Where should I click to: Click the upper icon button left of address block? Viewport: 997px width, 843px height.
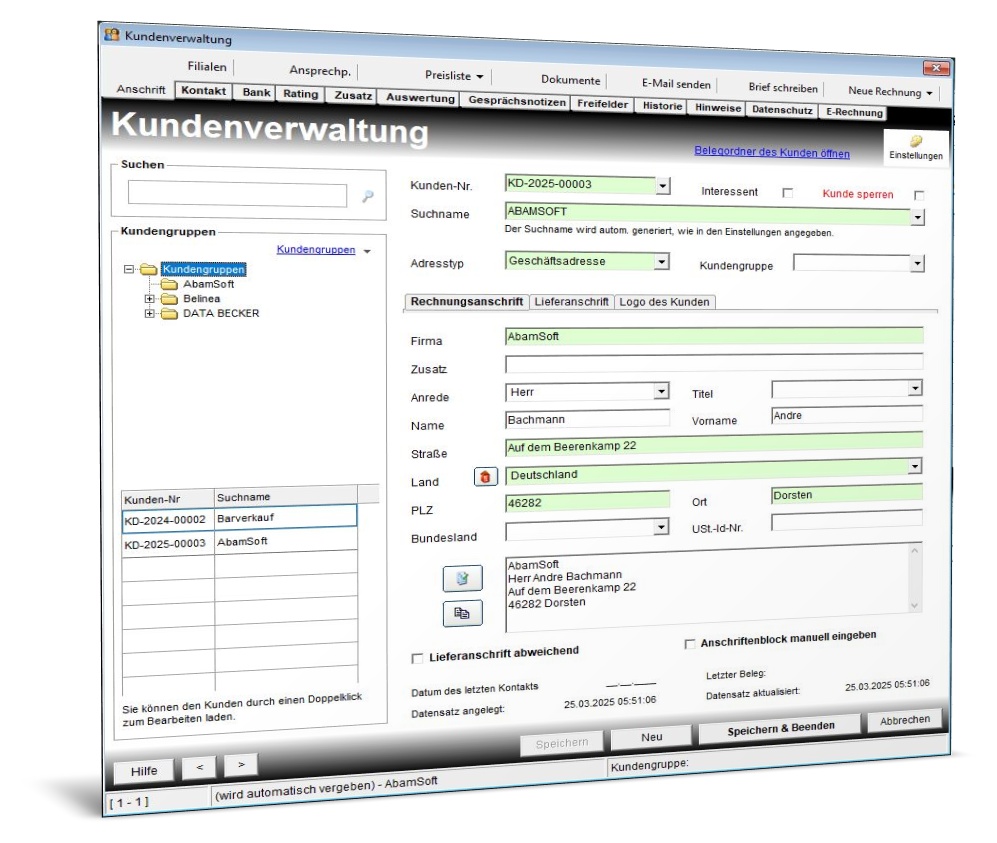[462, 579]
